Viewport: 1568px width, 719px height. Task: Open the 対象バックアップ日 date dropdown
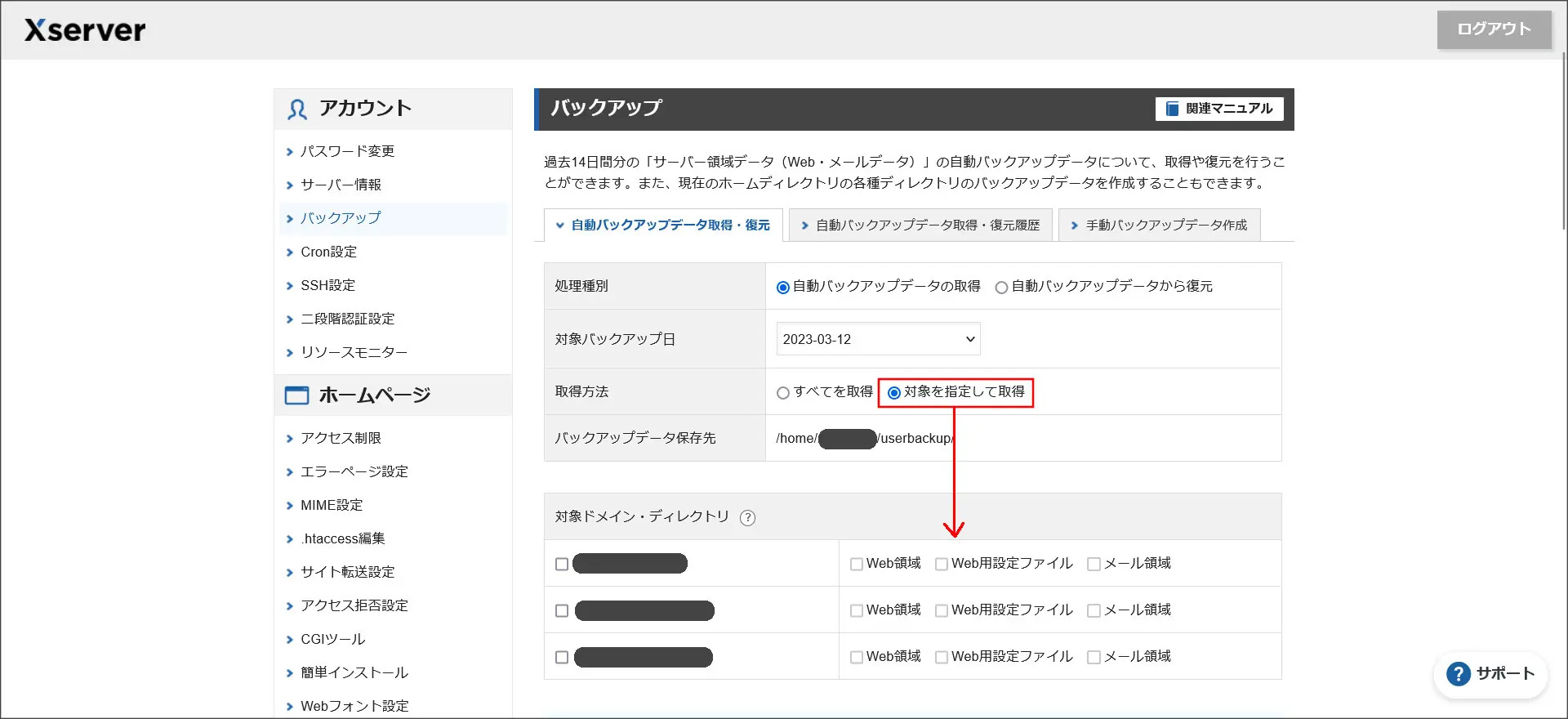coord(878,339)
